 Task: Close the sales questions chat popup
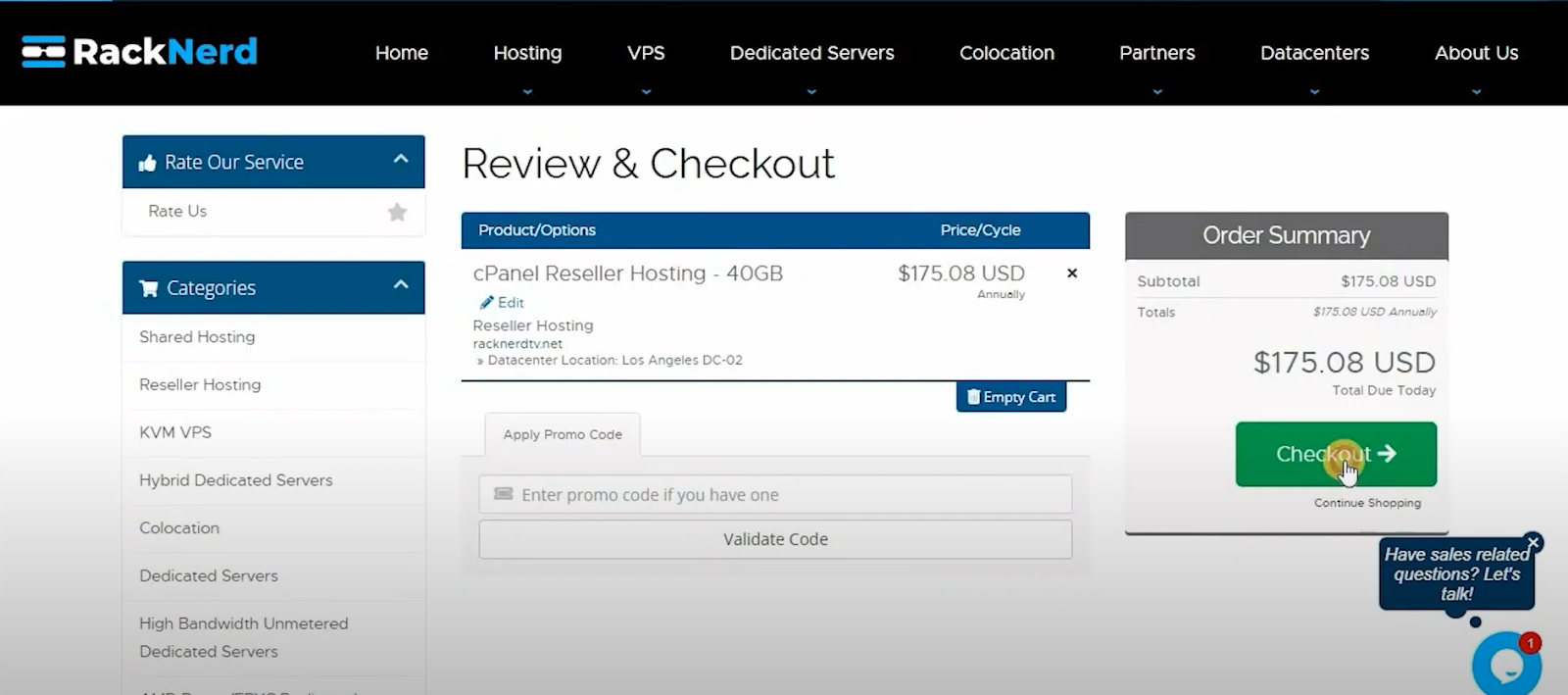coord(1534,542)
